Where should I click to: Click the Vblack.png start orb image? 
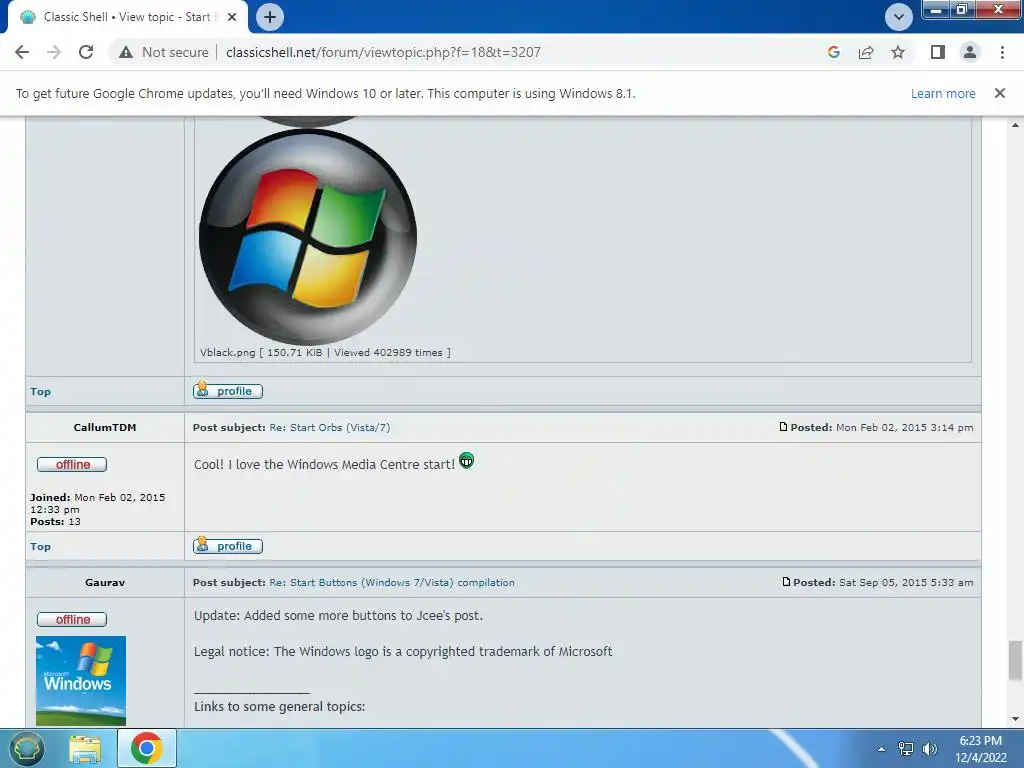pyautogui.click(x=308, y=236)
